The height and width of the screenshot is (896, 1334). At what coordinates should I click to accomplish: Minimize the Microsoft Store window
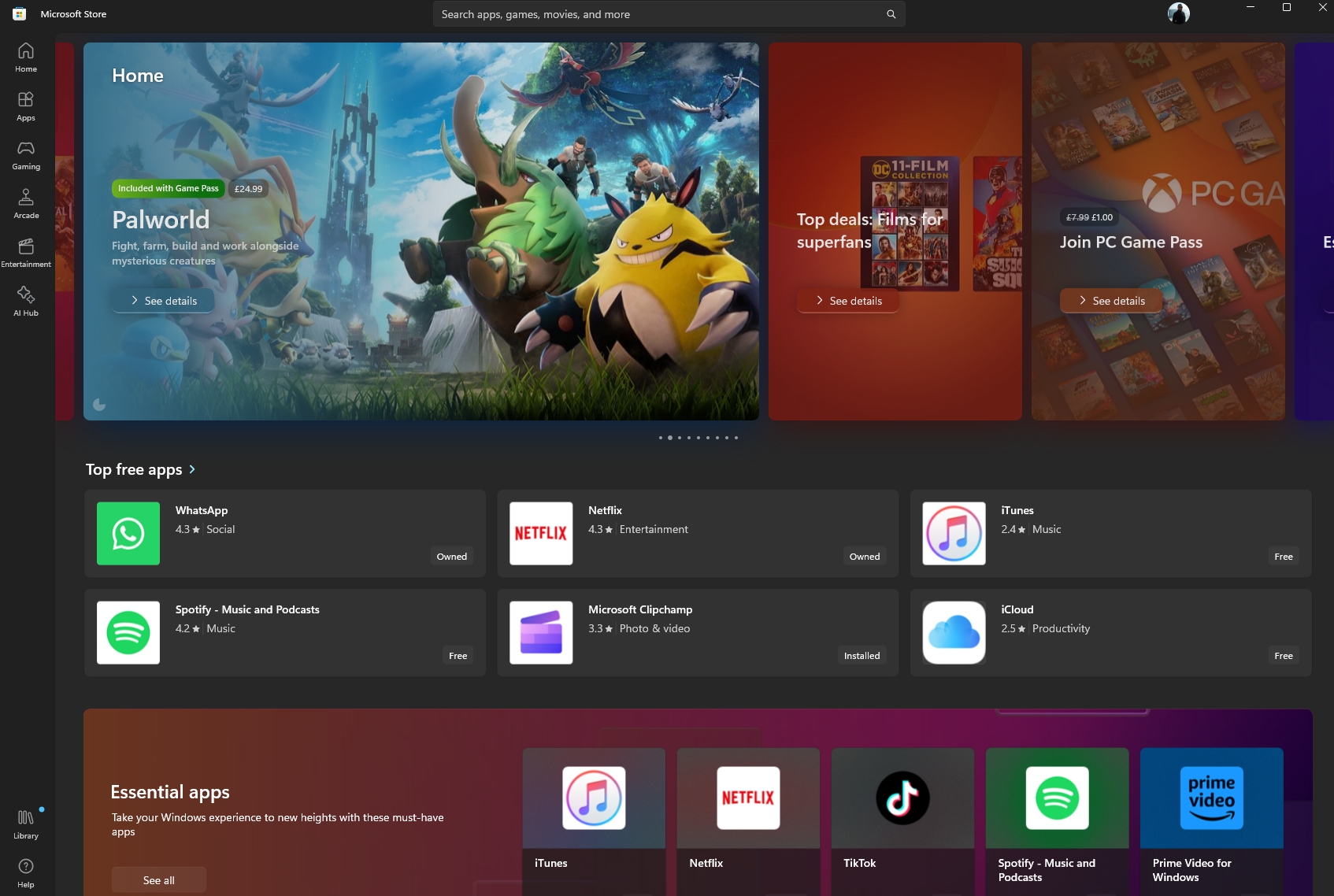(1251, 7)
